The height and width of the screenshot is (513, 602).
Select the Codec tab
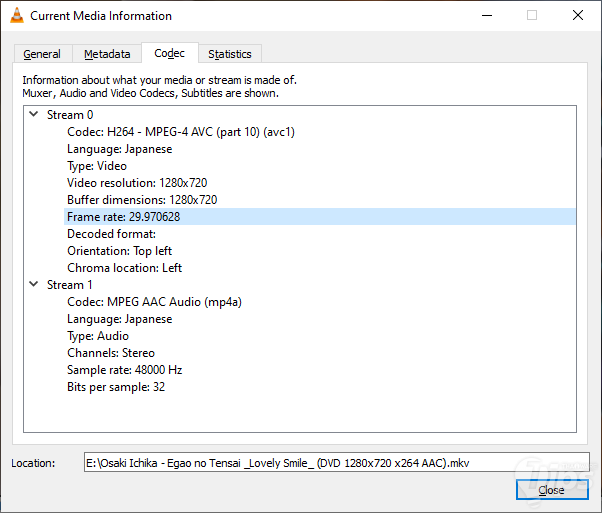tap(170, 53)
